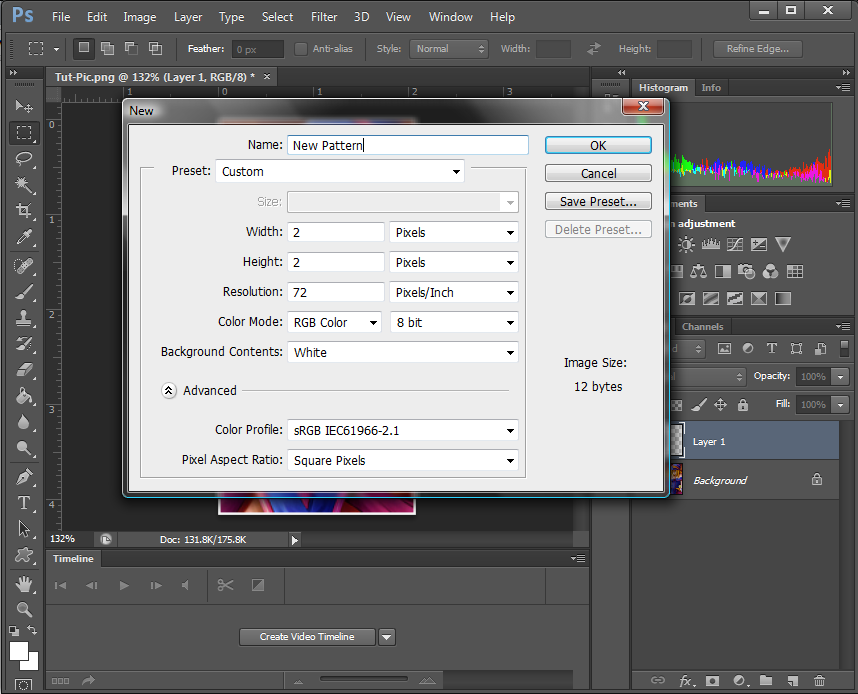Open the Image menu
The height and width of the screenshot is (694, 858).
(140, 17)
